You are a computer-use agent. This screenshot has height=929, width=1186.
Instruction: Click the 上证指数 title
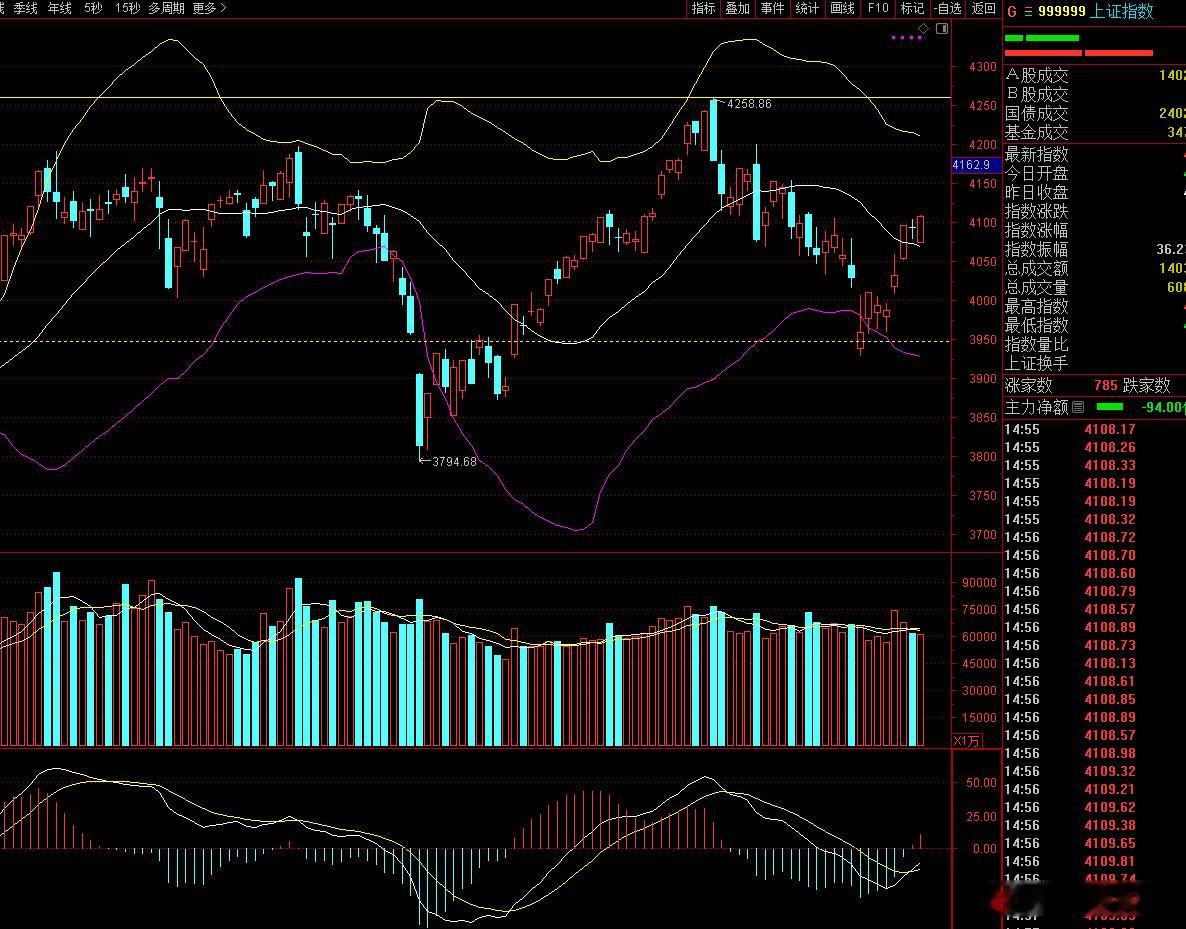point(1122,11)
